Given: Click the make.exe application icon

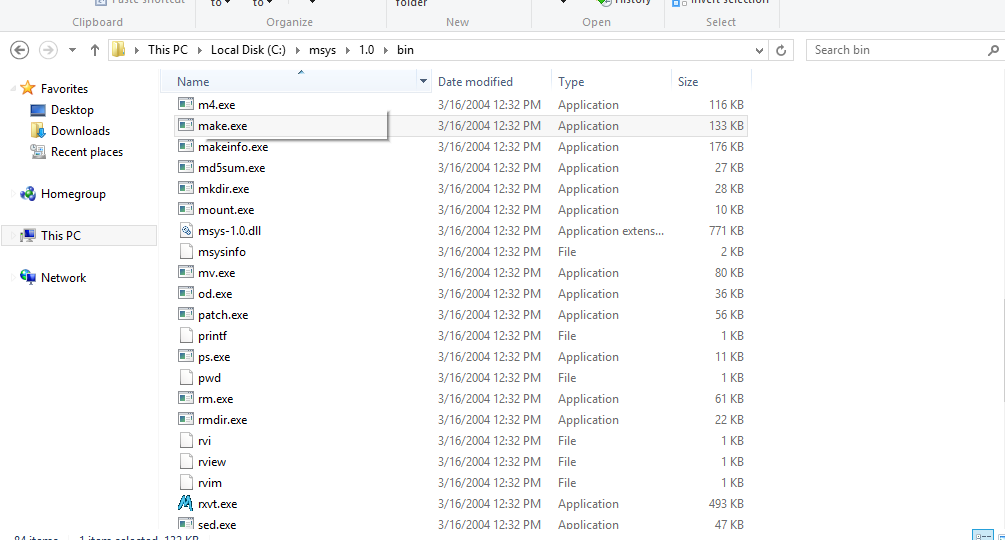Looking at the screenshot, I should (185, 126).
